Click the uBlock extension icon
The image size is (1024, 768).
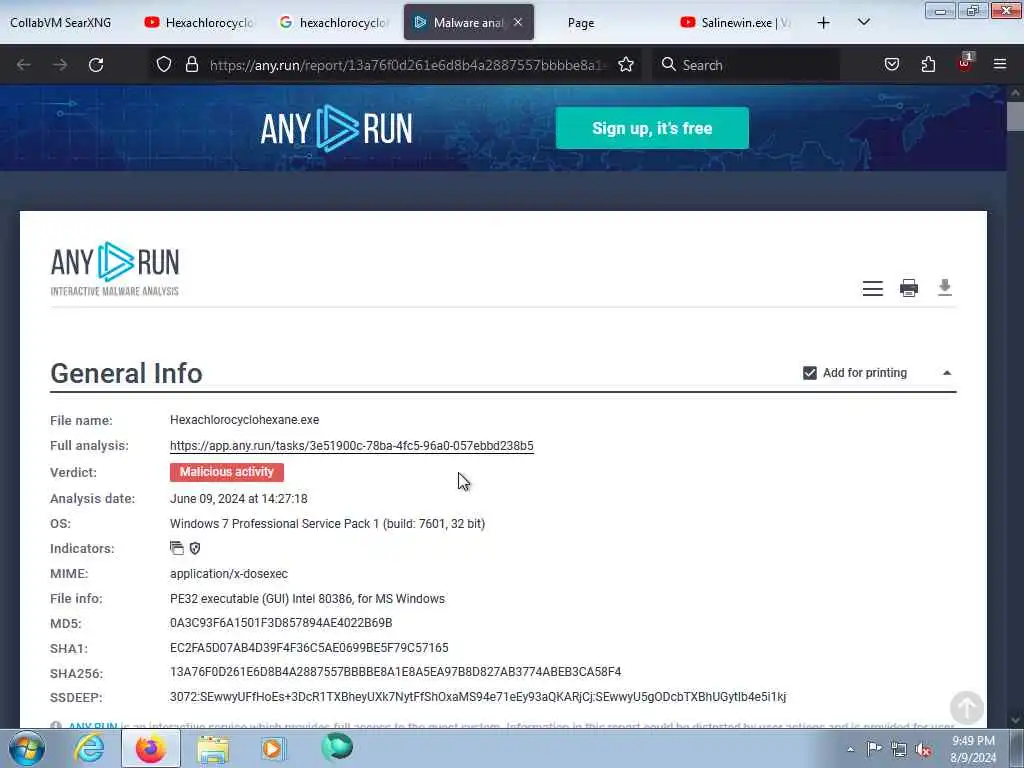pyautogui.click(x=965, y=63)
